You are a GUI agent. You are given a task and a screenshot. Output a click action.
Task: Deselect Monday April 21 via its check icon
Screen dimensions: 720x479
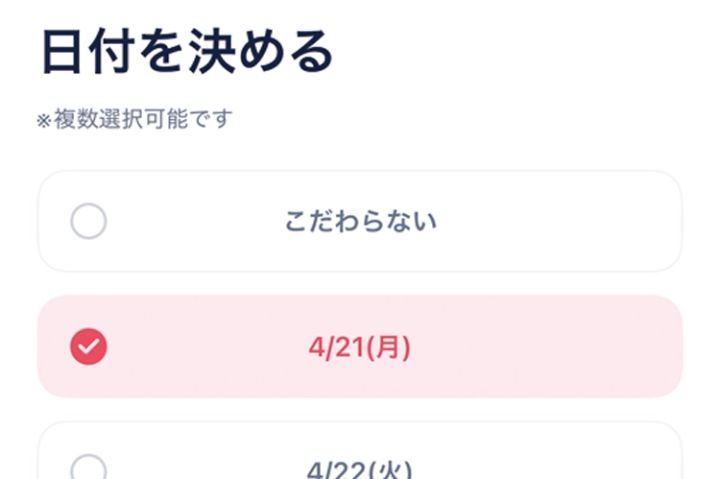89,347
